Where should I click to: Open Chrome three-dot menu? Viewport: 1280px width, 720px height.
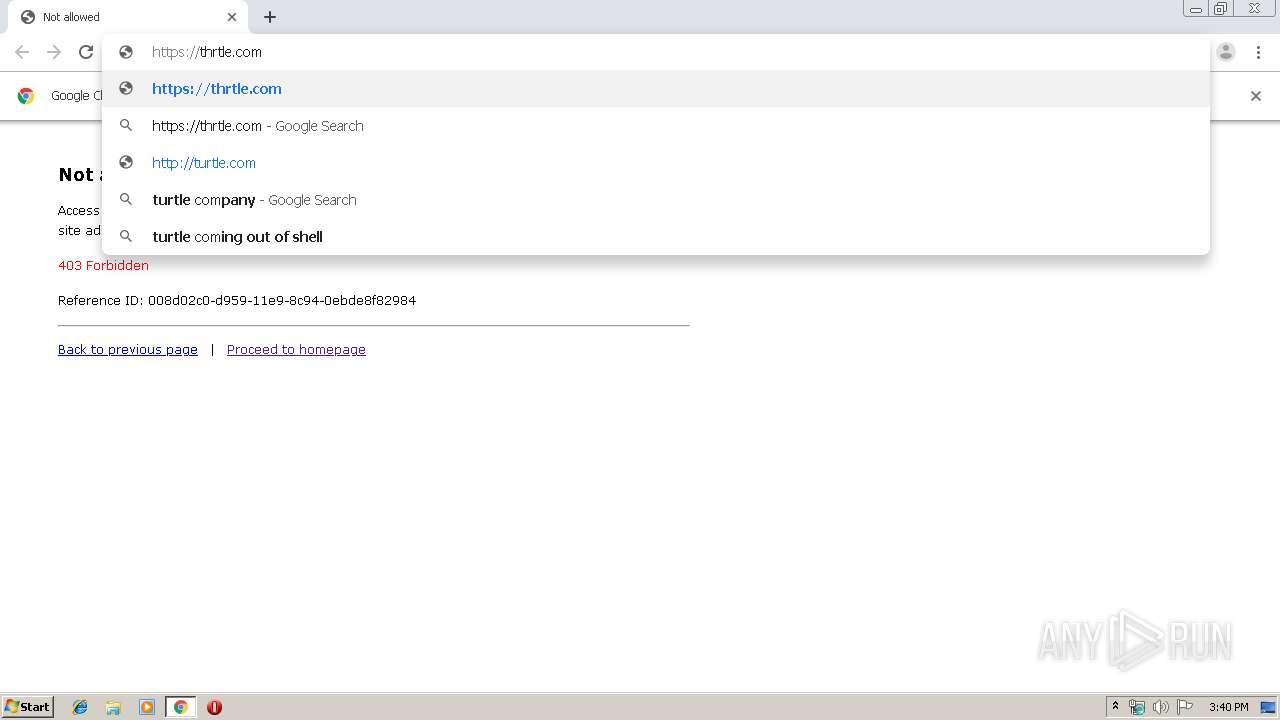(x=1258, y=52)
